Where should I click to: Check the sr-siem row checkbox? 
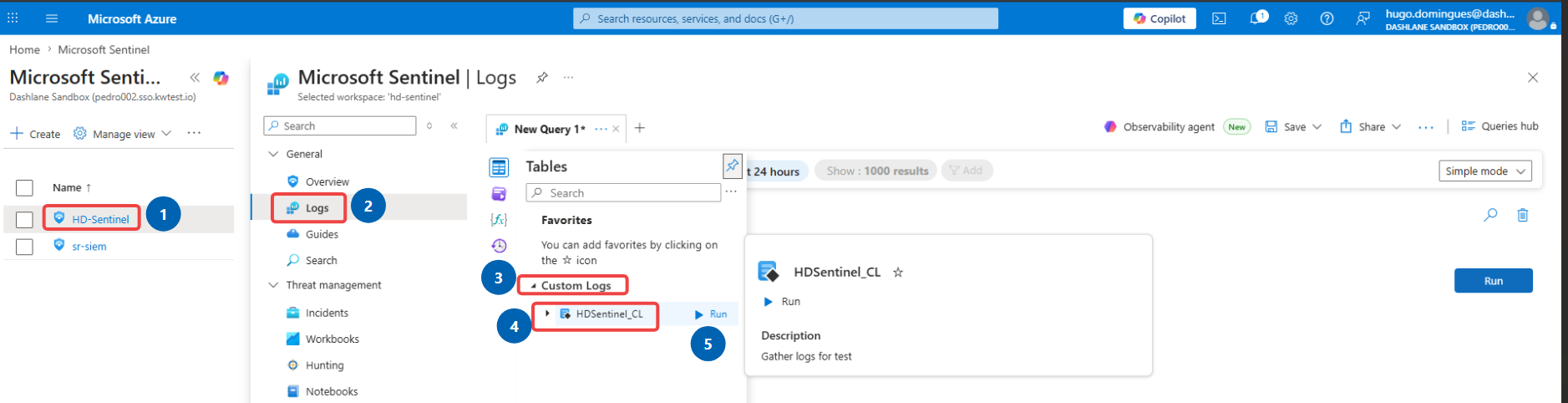pyautogui.click(x=24, y=247)
